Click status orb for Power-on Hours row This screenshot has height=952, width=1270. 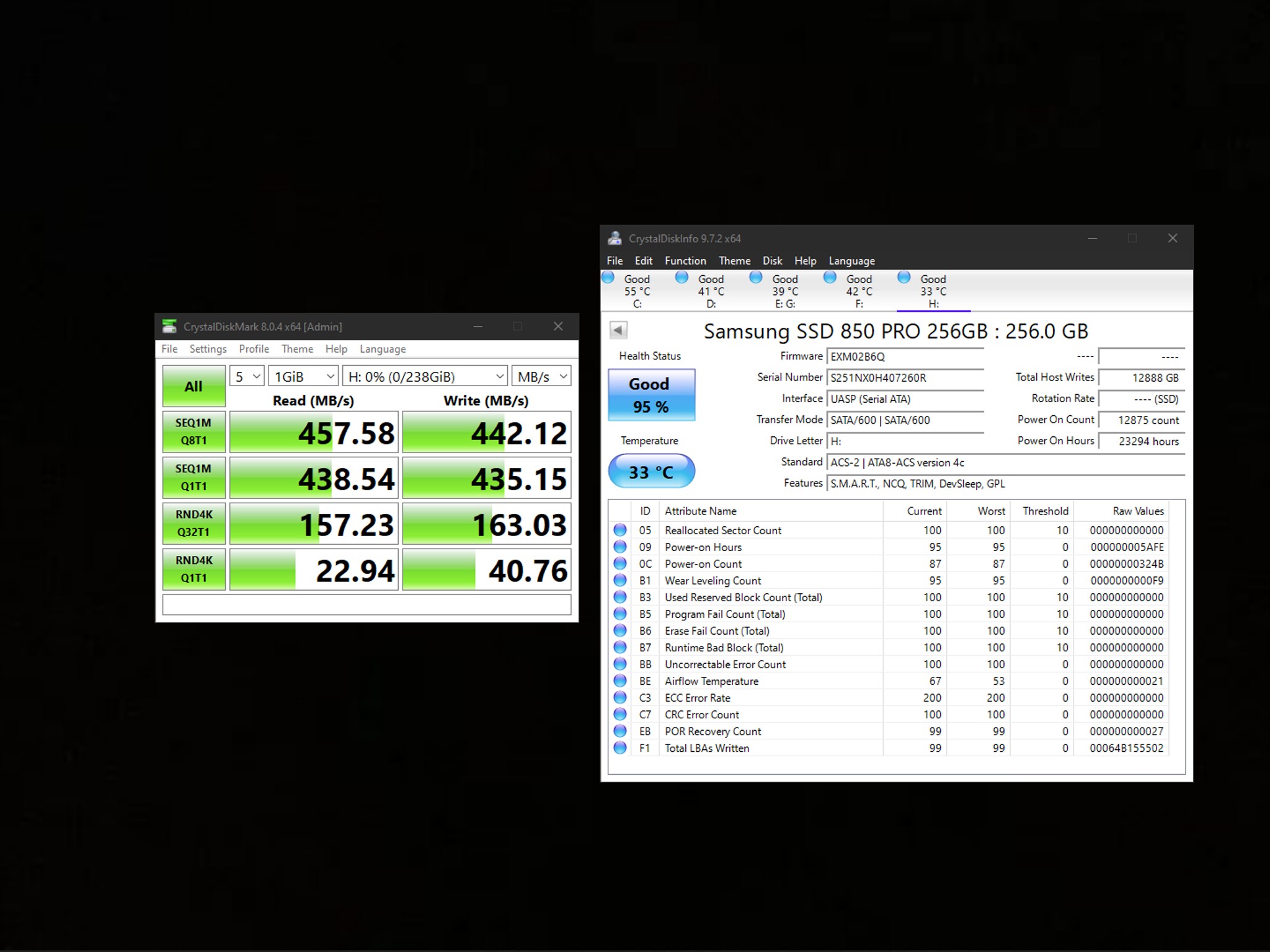tap(619, 547)
